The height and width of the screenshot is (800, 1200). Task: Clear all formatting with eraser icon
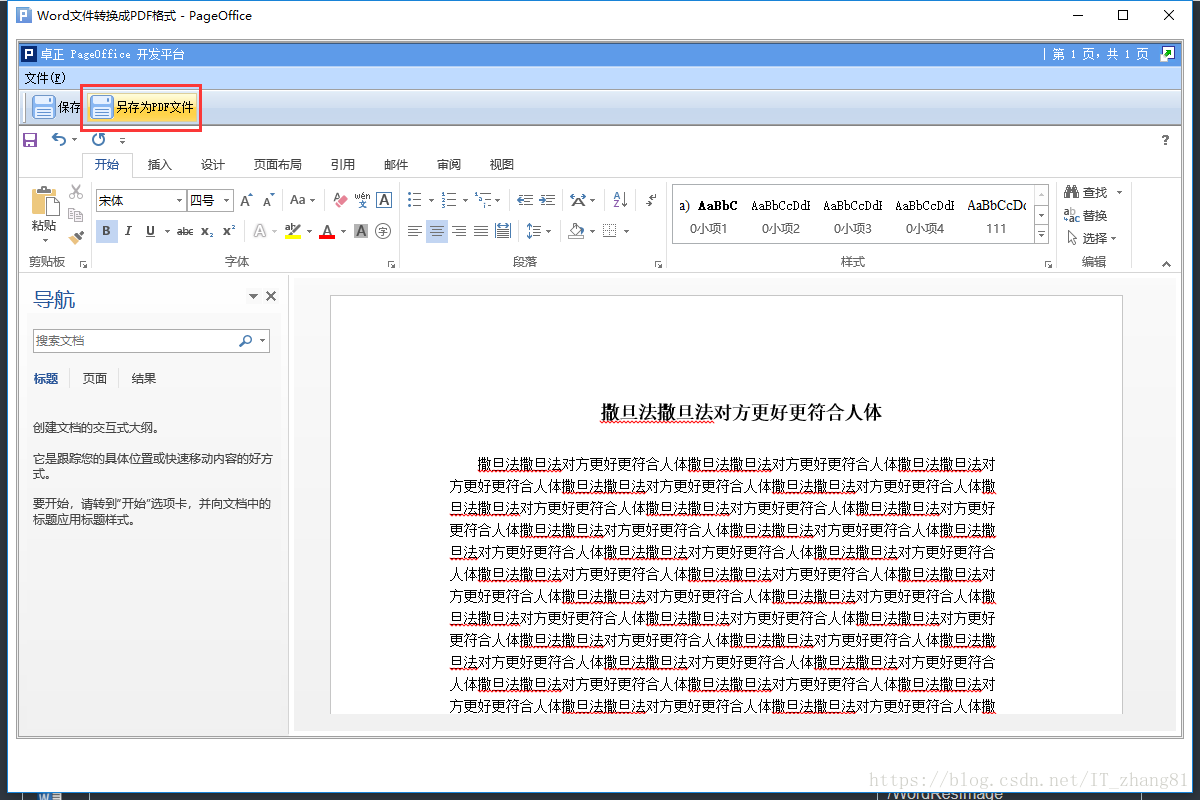coord(340,200)
